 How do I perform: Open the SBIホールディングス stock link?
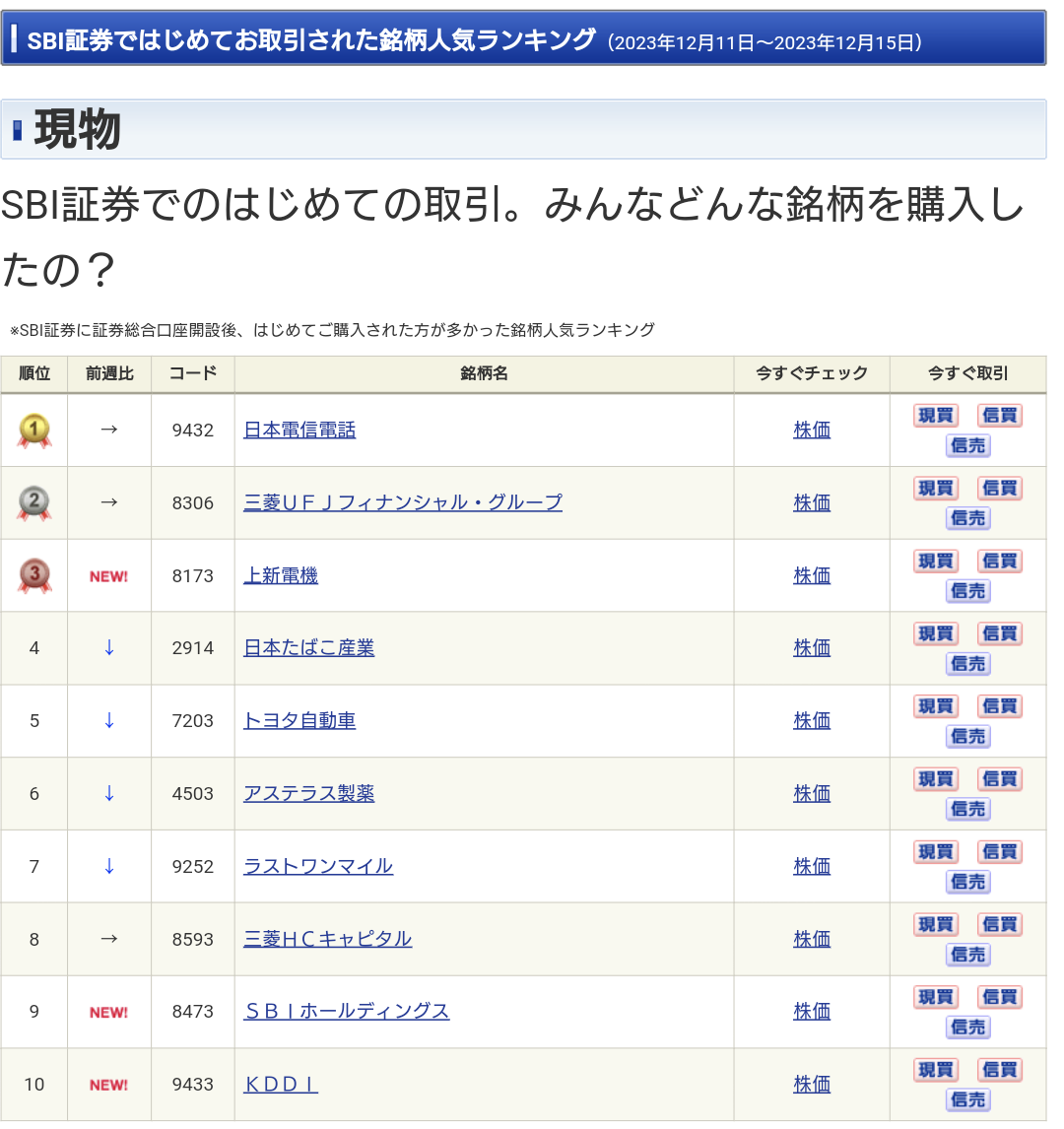(346, 1012)
